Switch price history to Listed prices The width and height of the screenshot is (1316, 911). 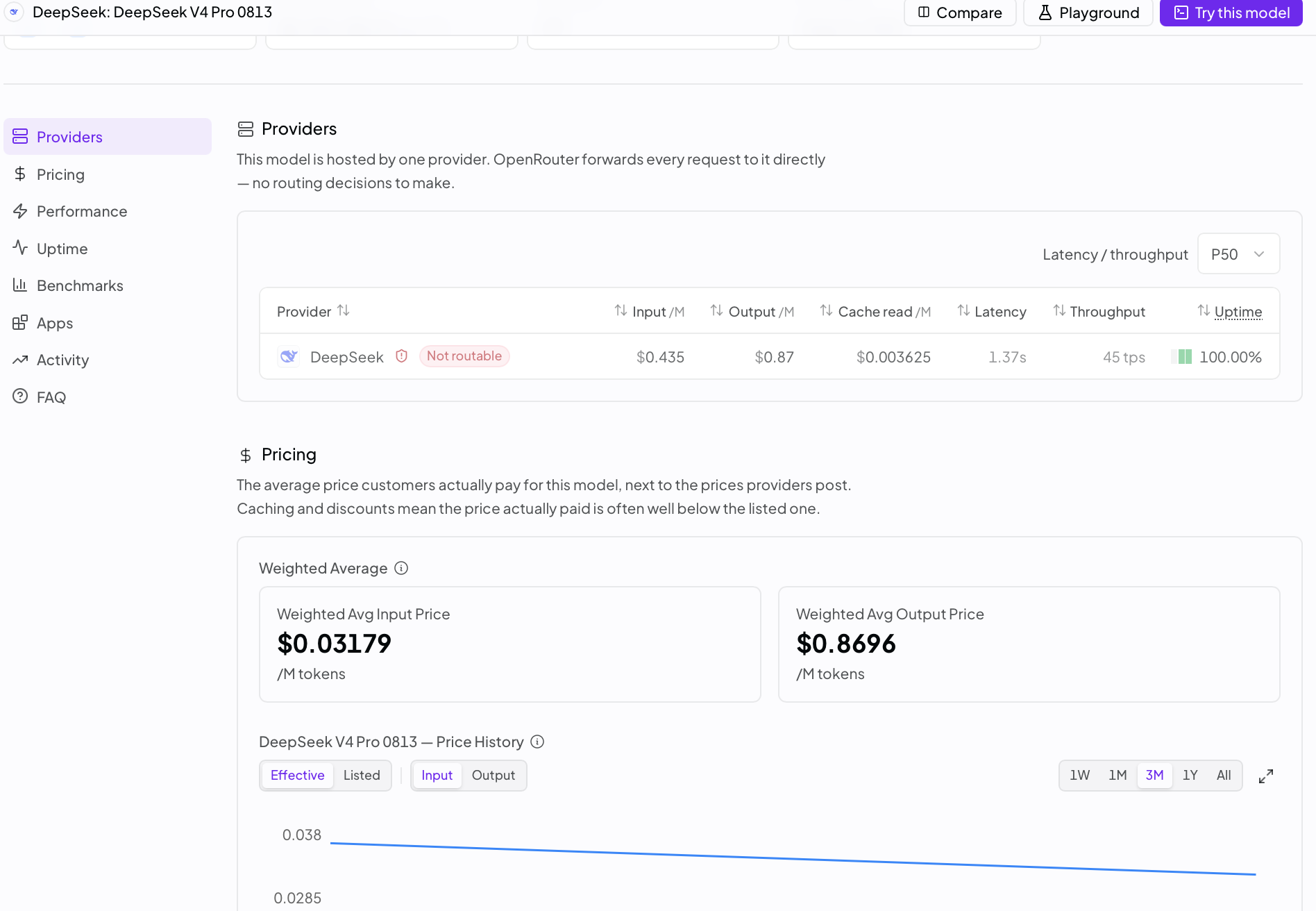[x=362, y=775]
